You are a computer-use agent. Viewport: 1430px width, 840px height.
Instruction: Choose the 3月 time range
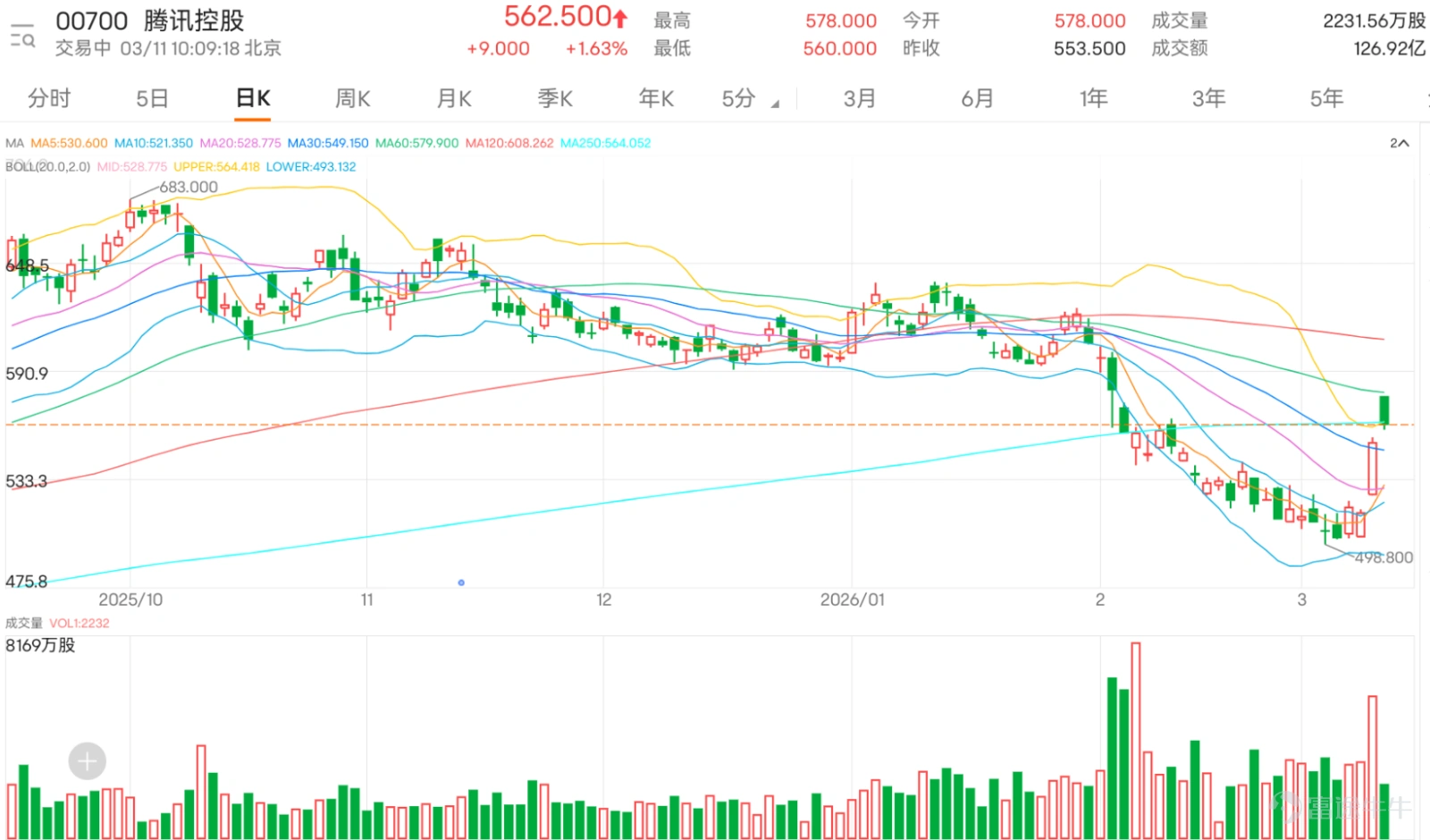point(859,98)
